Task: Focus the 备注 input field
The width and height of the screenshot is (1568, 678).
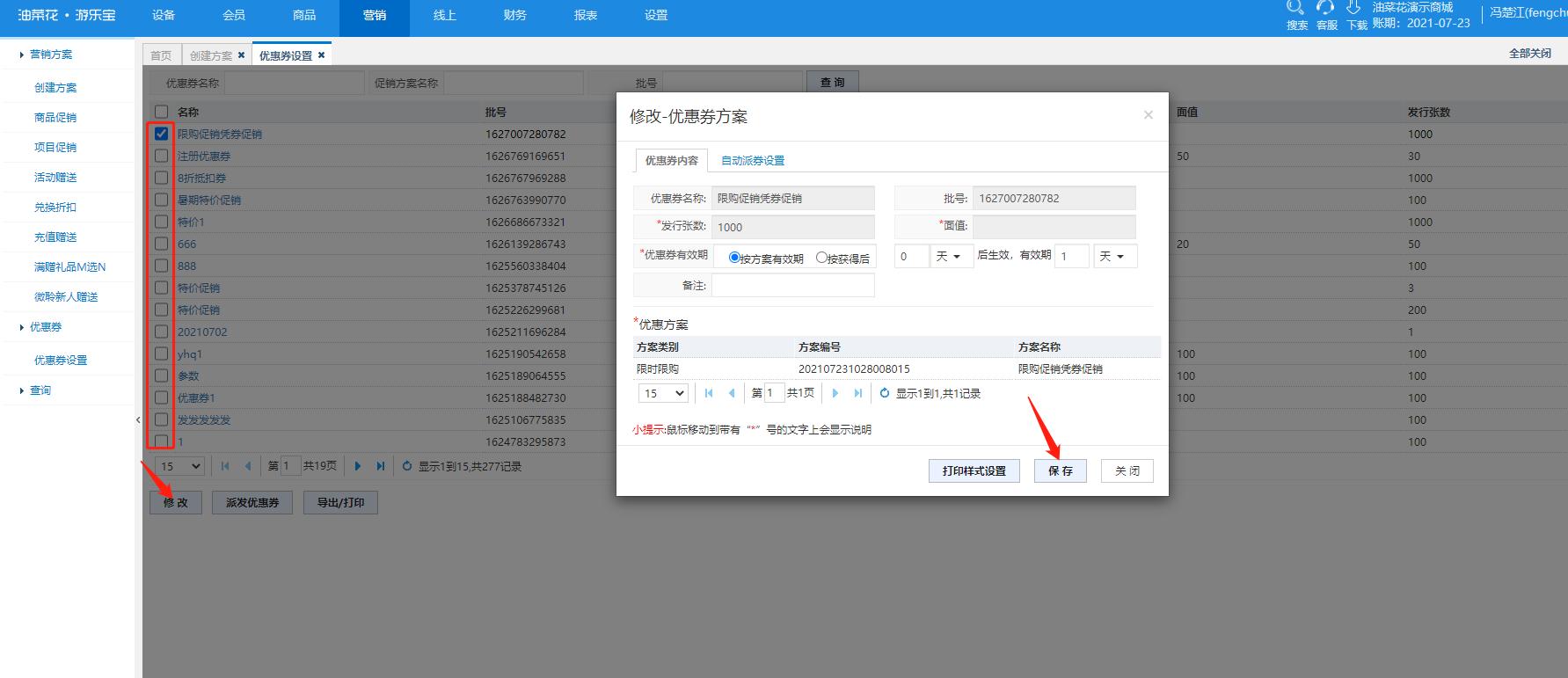Action: pyautogui.click(x=793, y=286)
